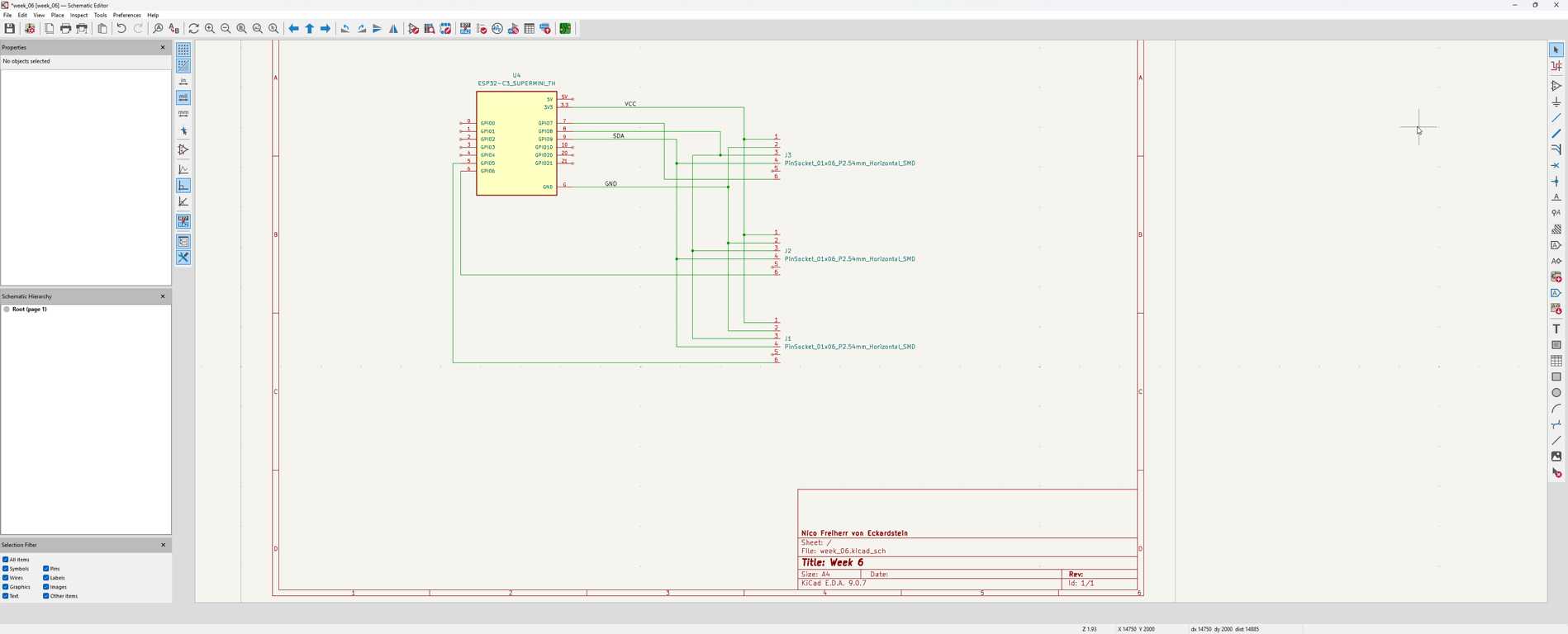Disable the Labels selection filter
The image size is (1568, 634).
click(46, 578)
